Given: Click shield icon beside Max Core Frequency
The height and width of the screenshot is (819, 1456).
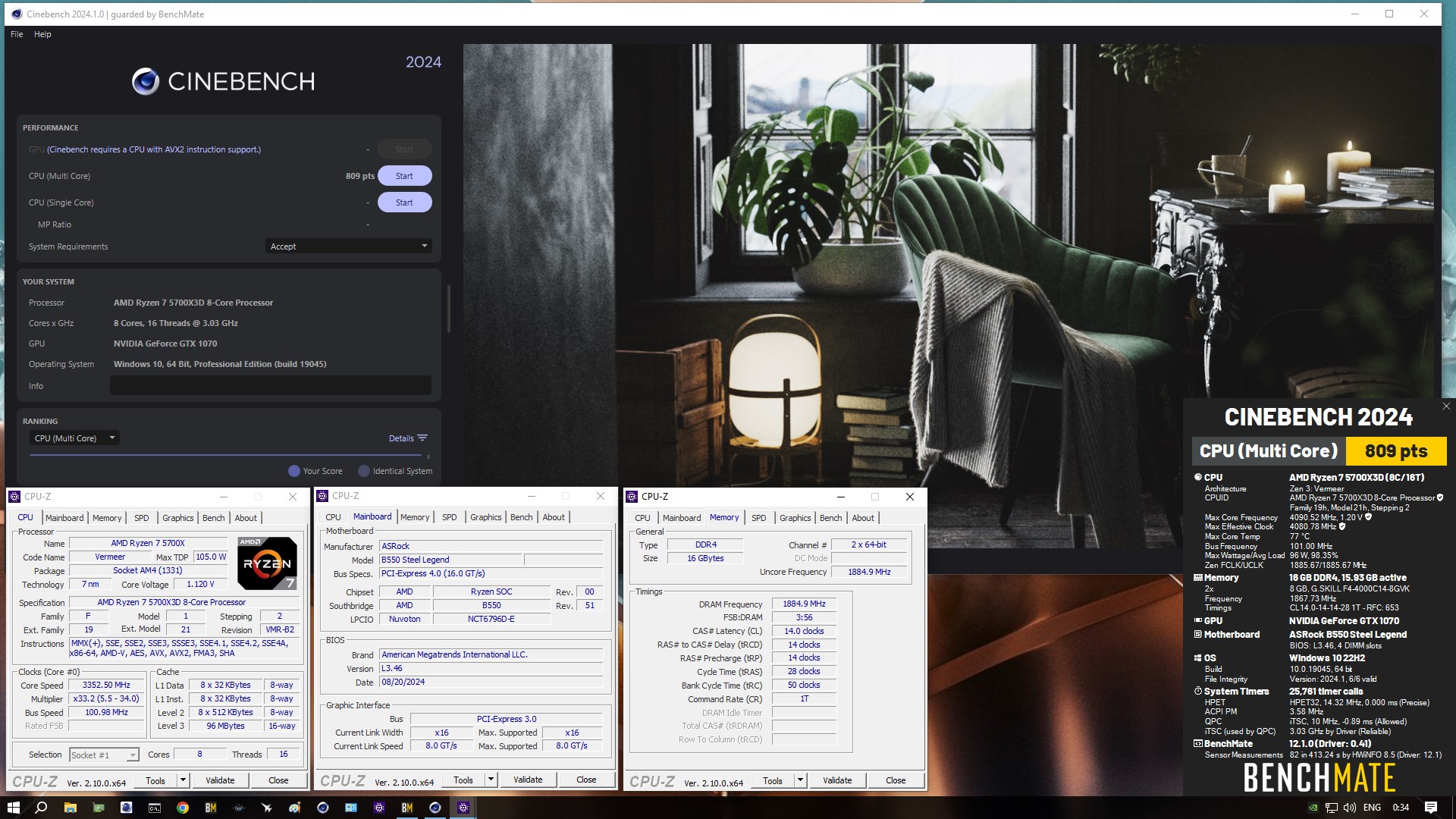Looking at the screenshot, I should (x=1369, y=517).
